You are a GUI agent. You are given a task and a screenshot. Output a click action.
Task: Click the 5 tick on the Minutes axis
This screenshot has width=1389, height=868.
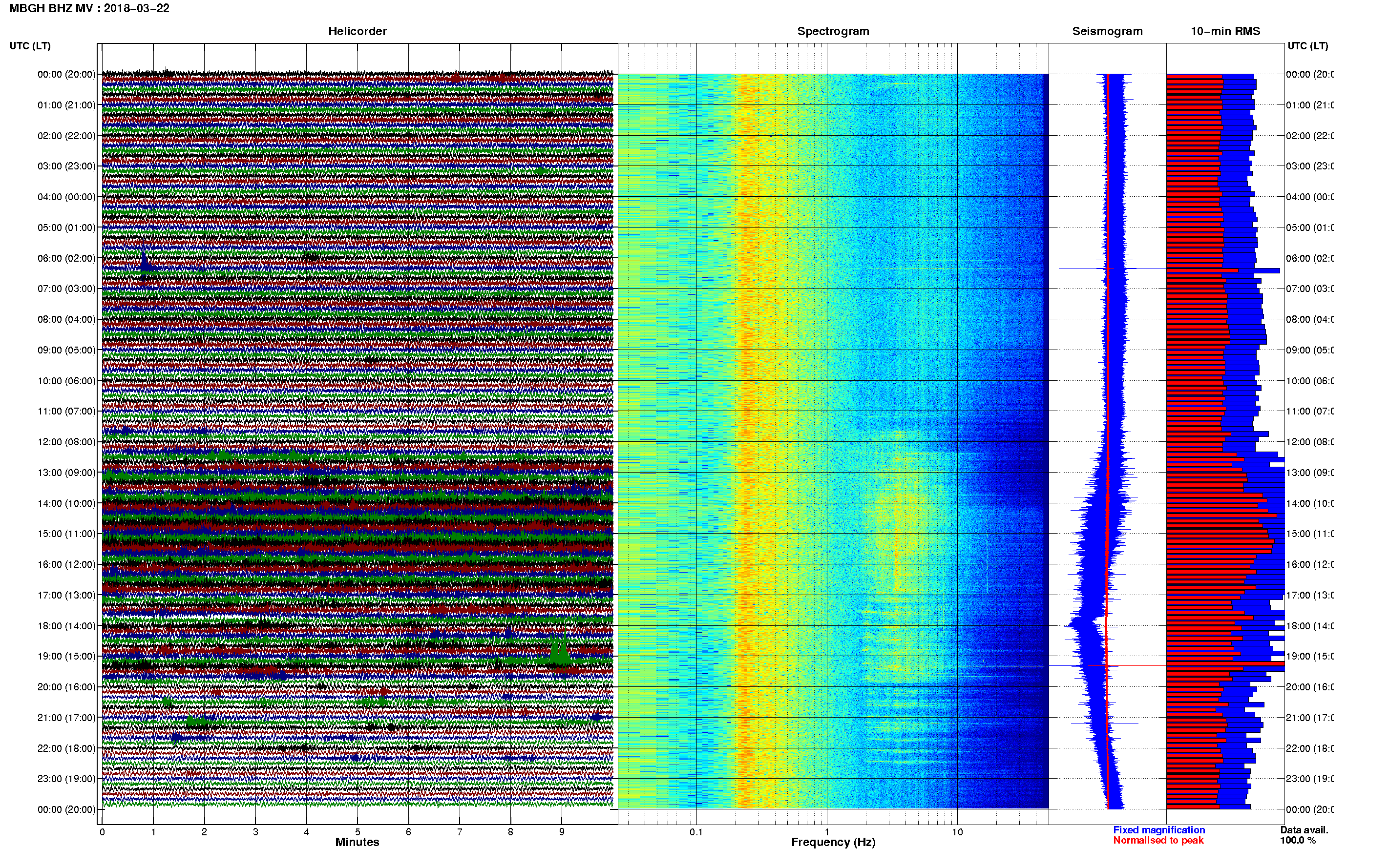pyautogui.click(x=358, y=832)
